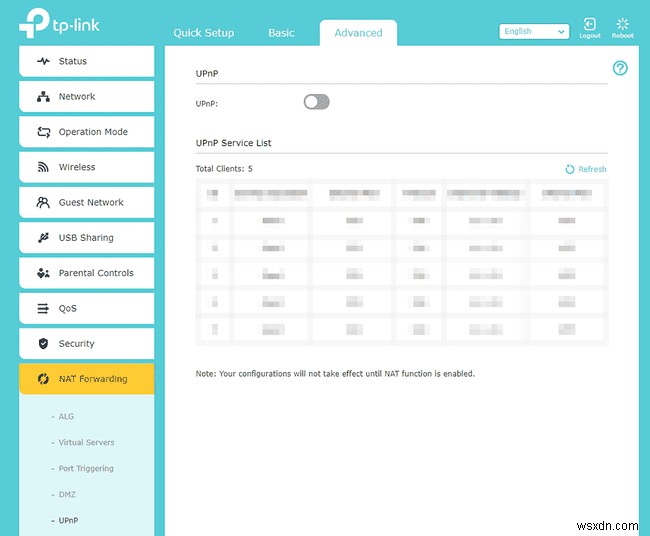Click the Security shield icon
Viewport: 650px width, 536px height.
[43, 344]
